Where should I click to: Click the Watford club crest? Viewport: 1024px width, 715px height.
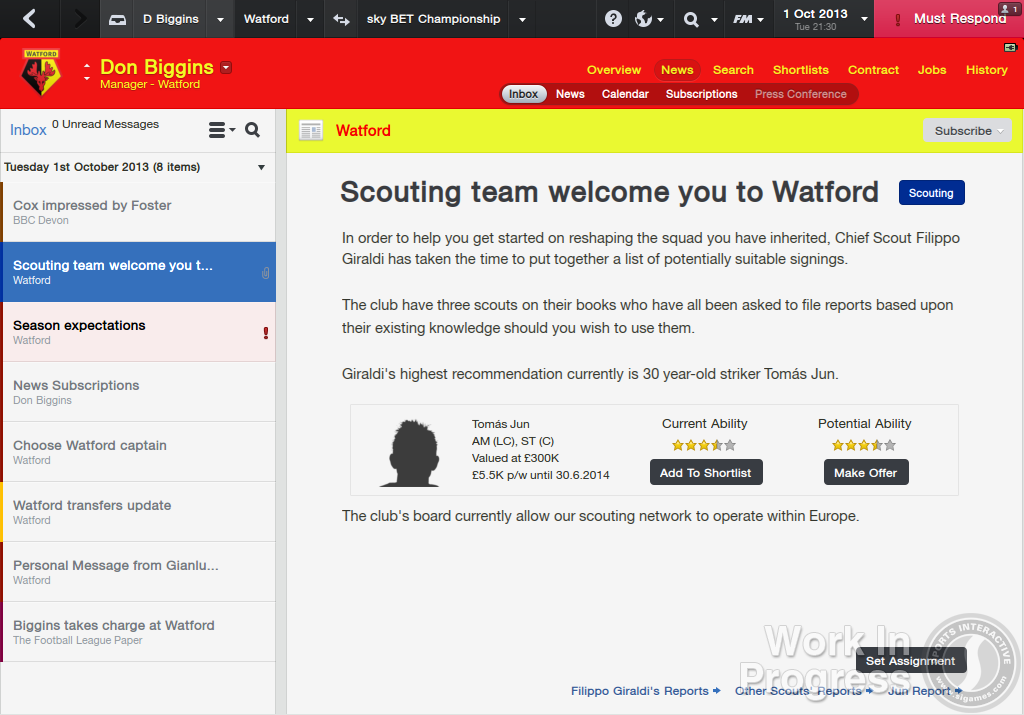pos(41,74)
